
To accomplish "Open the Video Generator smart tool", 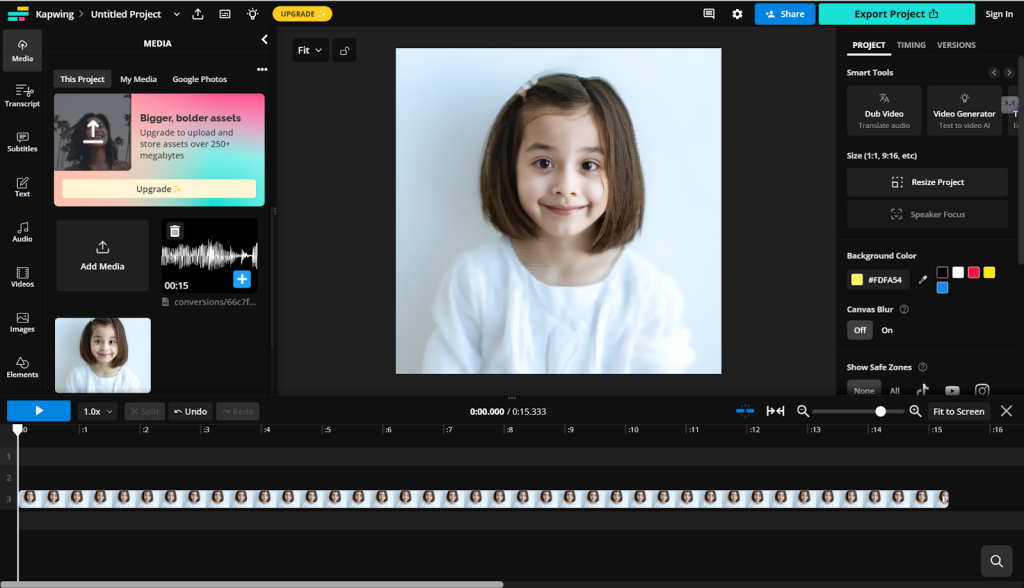I will point(964,110).
